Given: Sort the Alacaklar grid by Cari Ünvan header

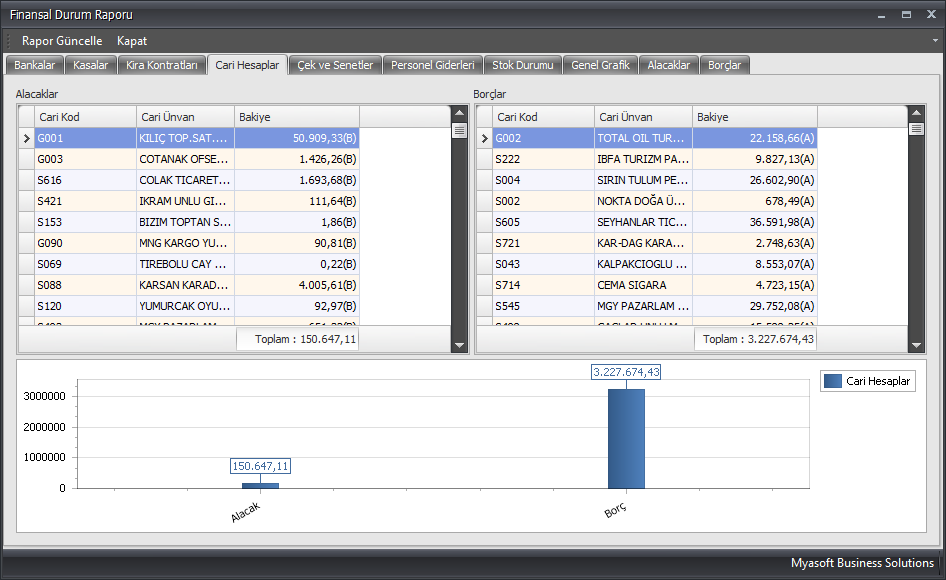Looking at the screenshot, I should coord(185,117).
